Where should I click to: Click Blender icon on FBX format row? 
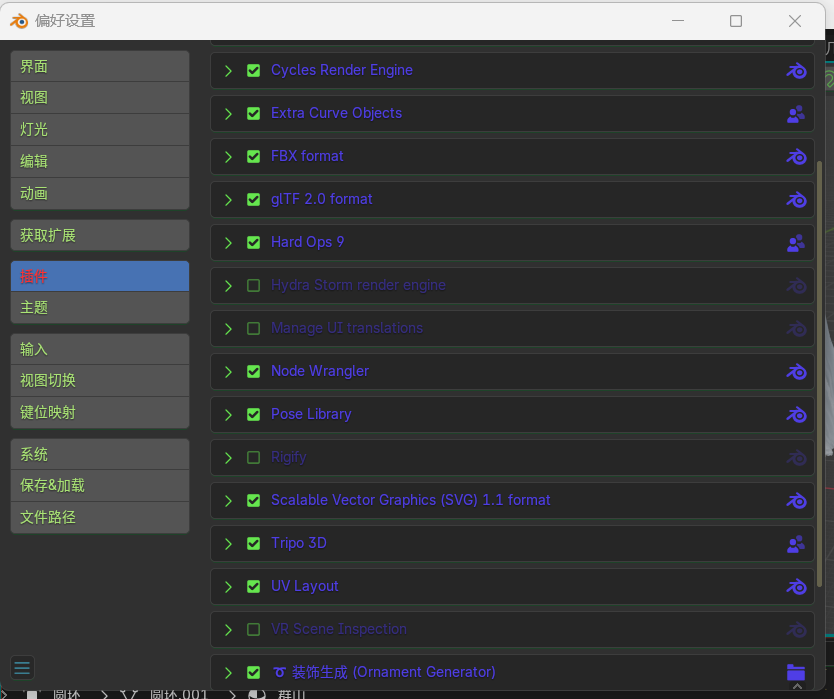coord(796,157)
